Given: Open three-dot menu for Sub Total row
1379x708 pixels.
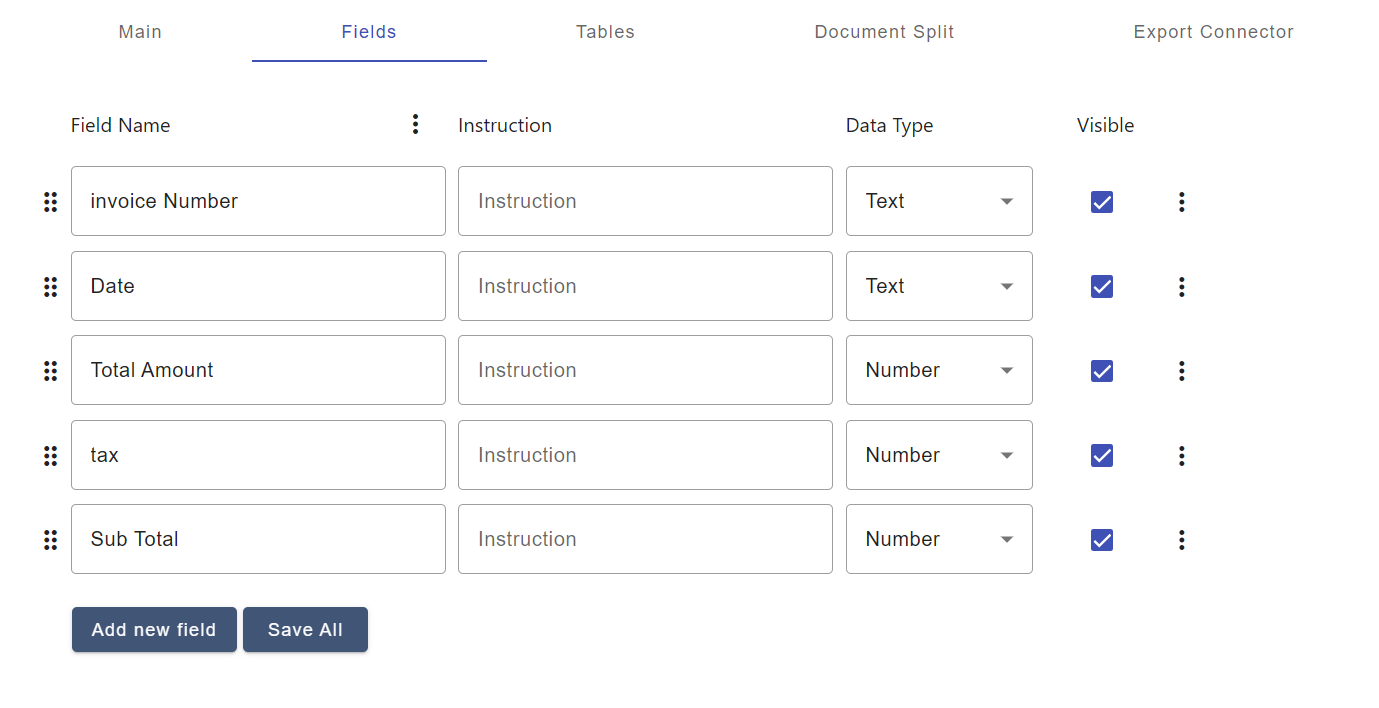Looking at the screenshot, I should tap(1181, 540).
